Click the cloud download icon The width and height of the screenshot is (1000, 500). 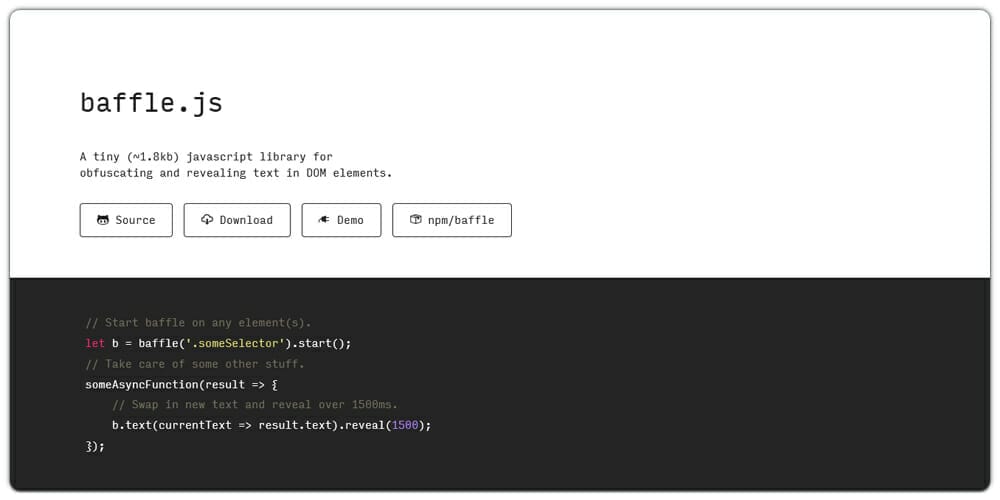coord(207,219)
